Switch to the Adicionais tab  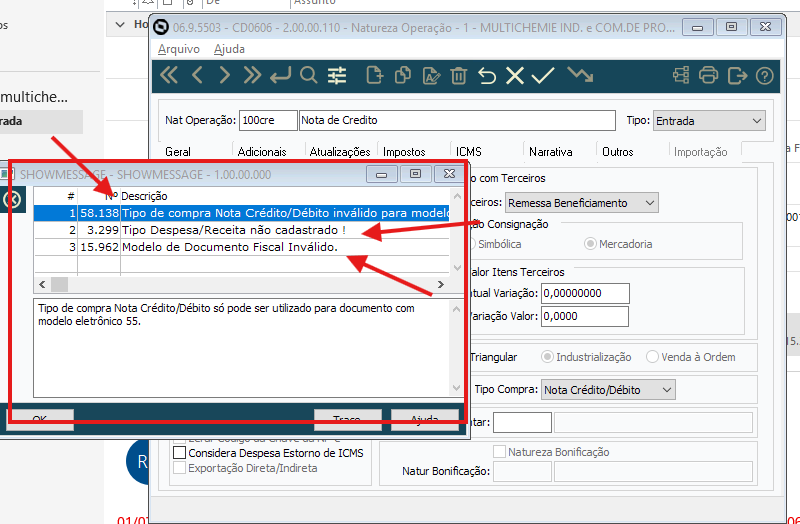[262, 152]
